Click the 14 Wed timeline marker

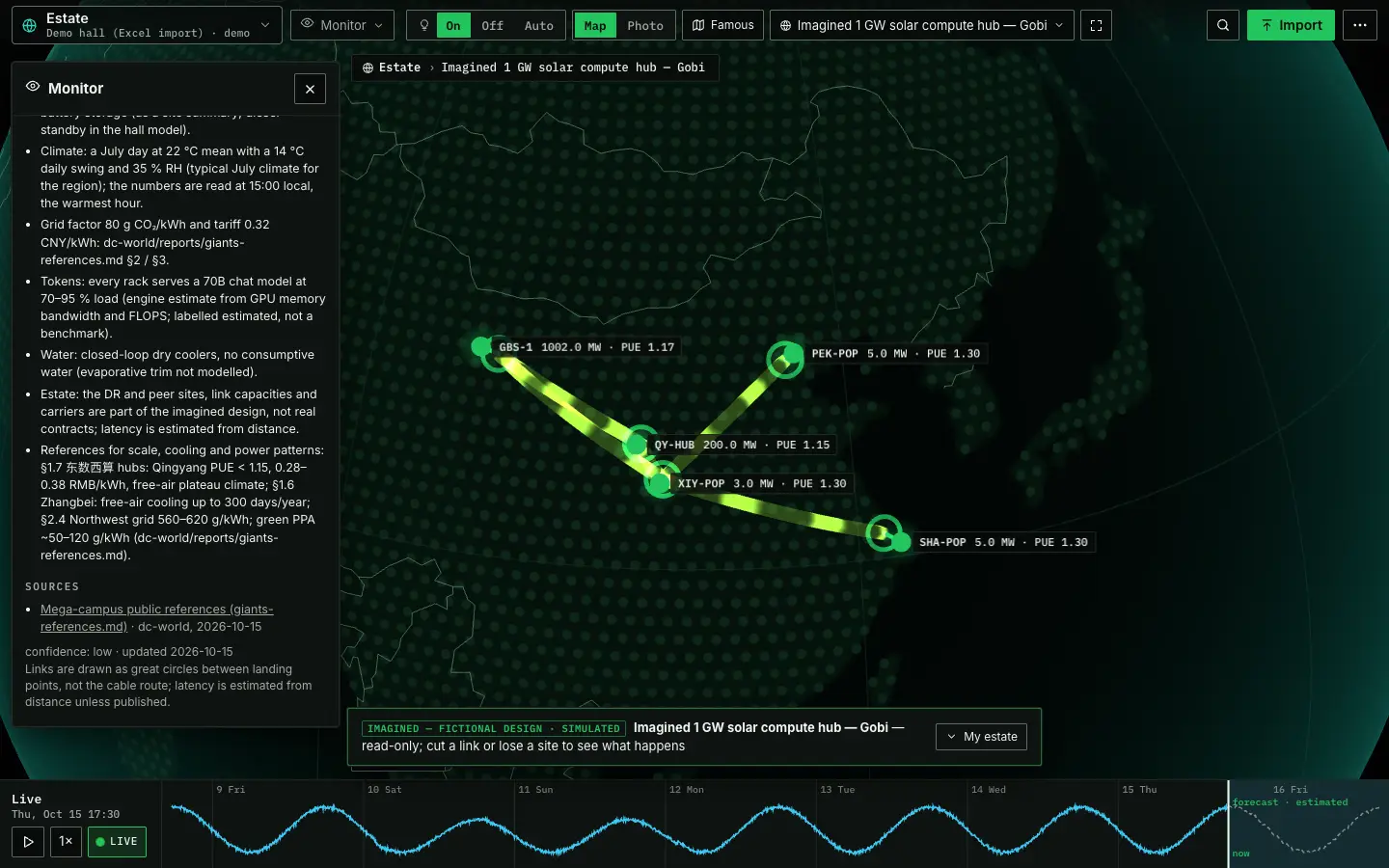(x=989, y=790)
